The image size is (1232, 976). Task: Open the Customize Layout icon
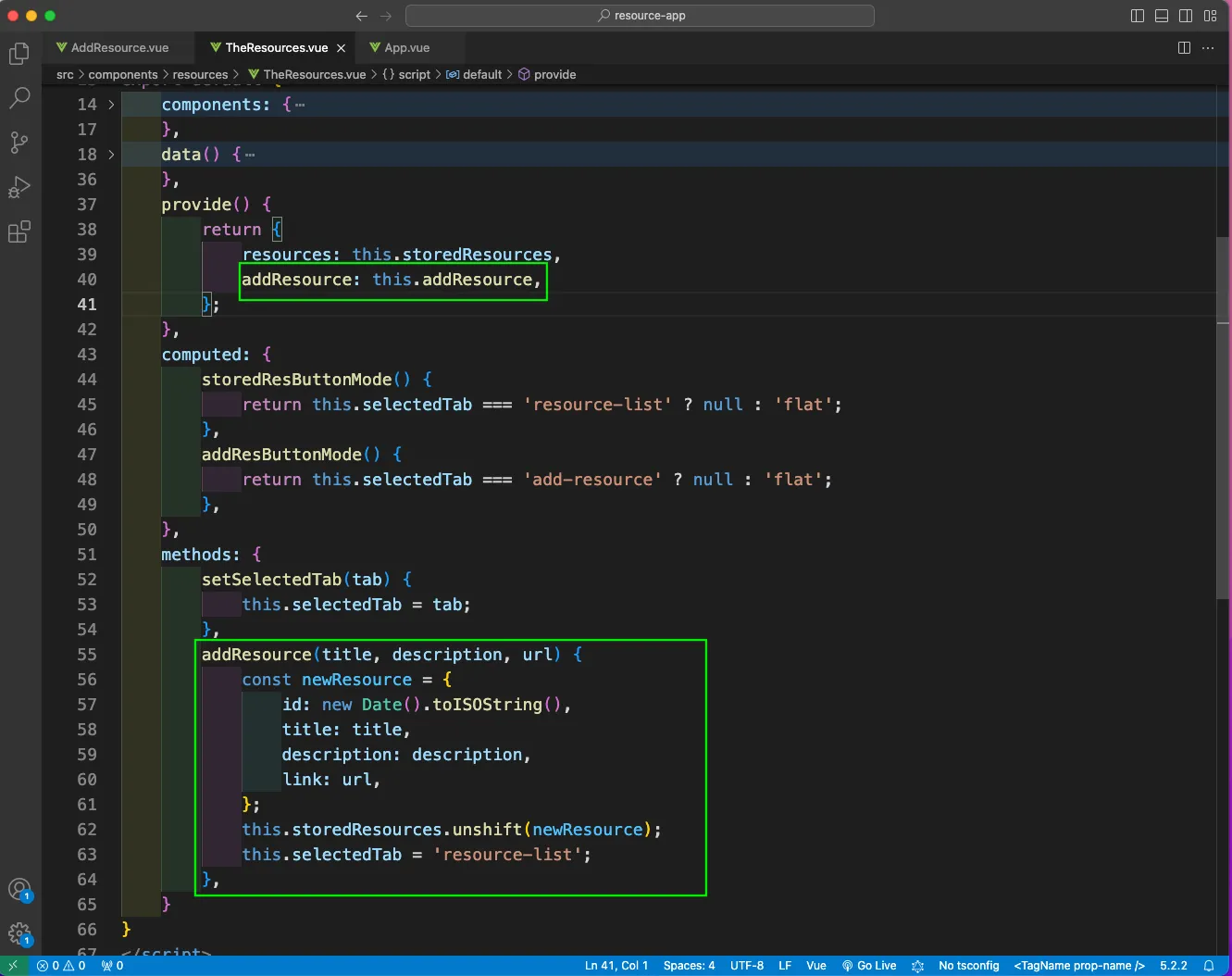coord(1210,16)
